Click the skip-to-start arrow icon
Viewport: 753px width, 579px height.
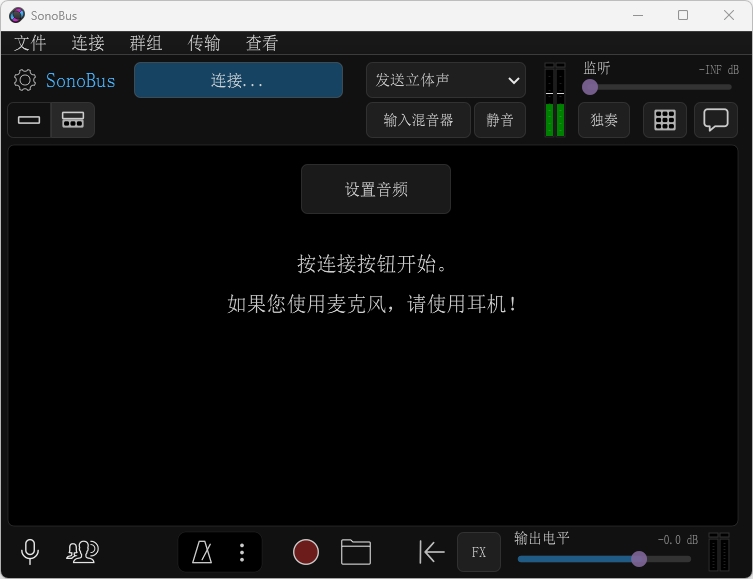pyautogui.click(x=431, y=552)
